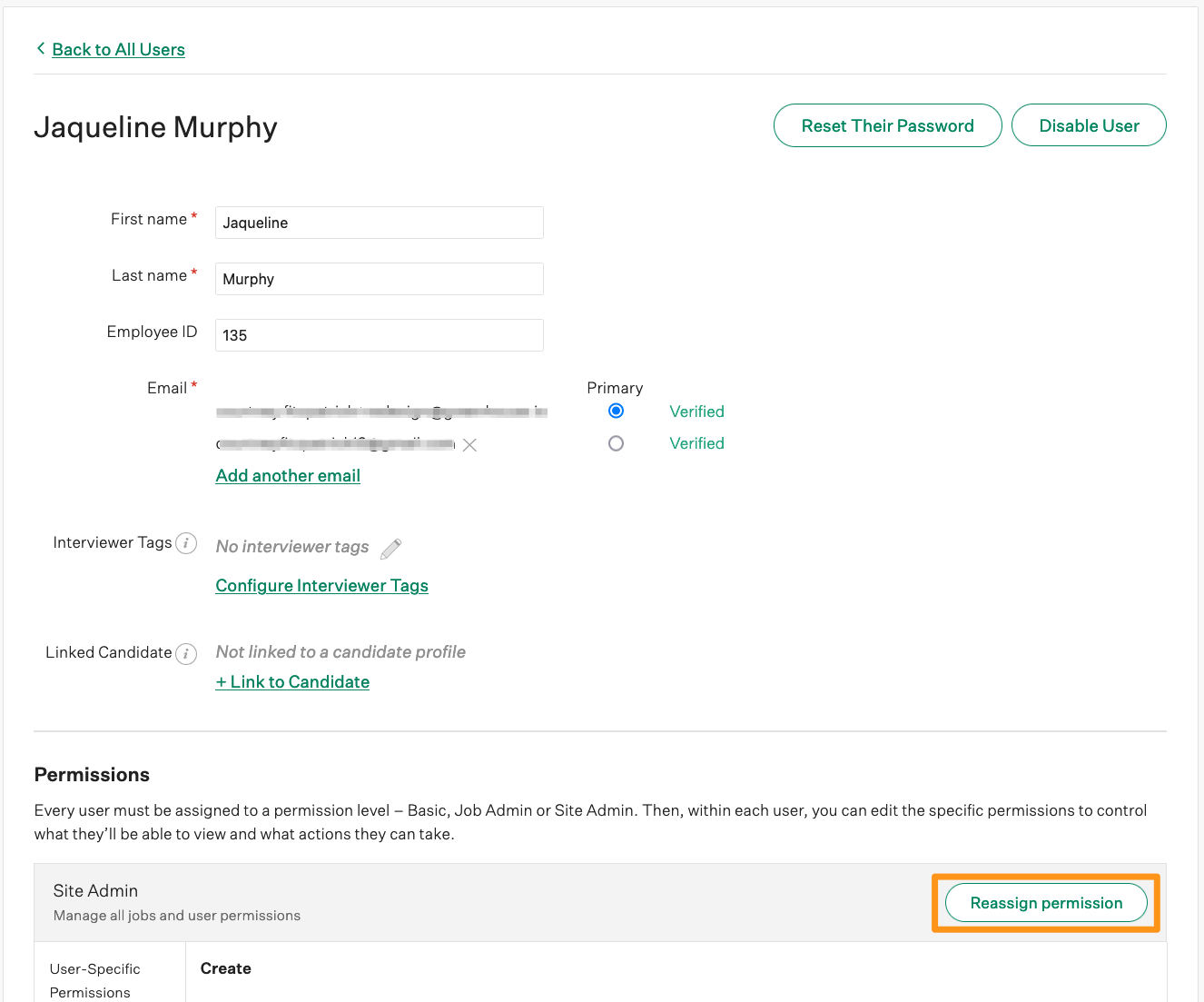Image resolution: width=1204 pixels, height=1002 pixels.
Task: Open the pencil icon to edit interviewer tags
Action: click(x=390, y=548)
